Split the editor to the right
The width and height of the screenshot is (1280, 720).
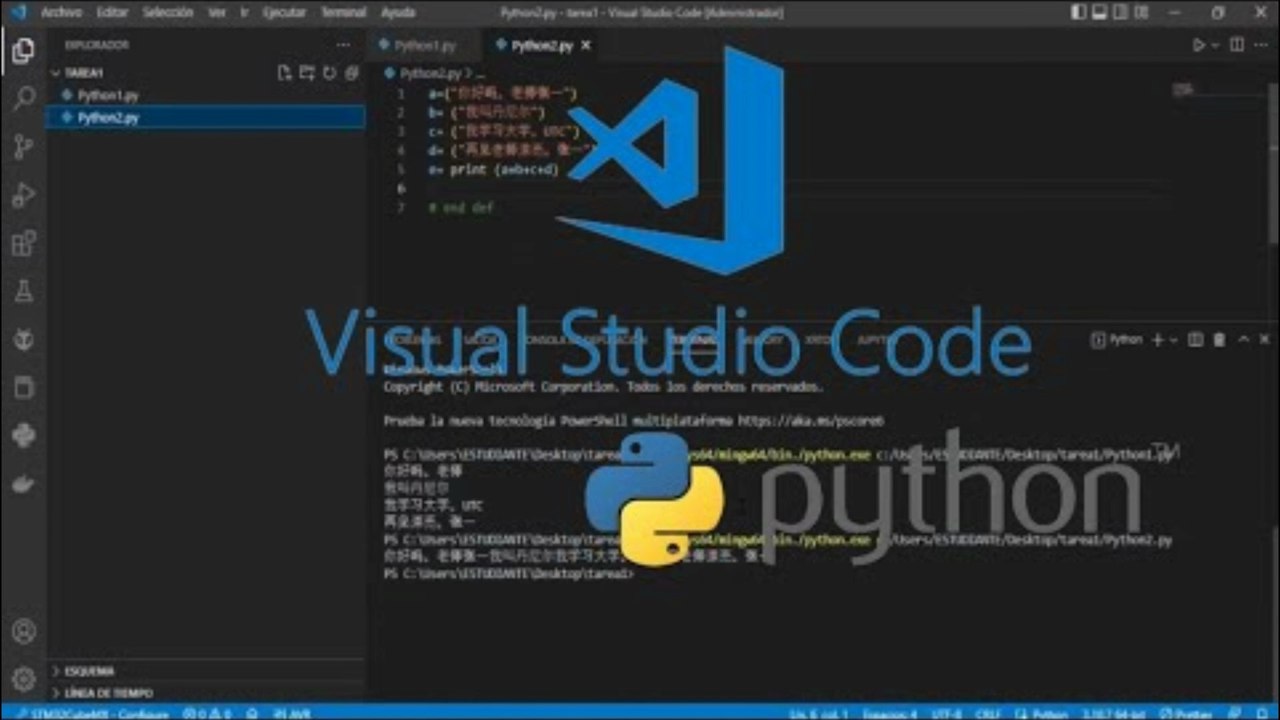(1237, 45)
